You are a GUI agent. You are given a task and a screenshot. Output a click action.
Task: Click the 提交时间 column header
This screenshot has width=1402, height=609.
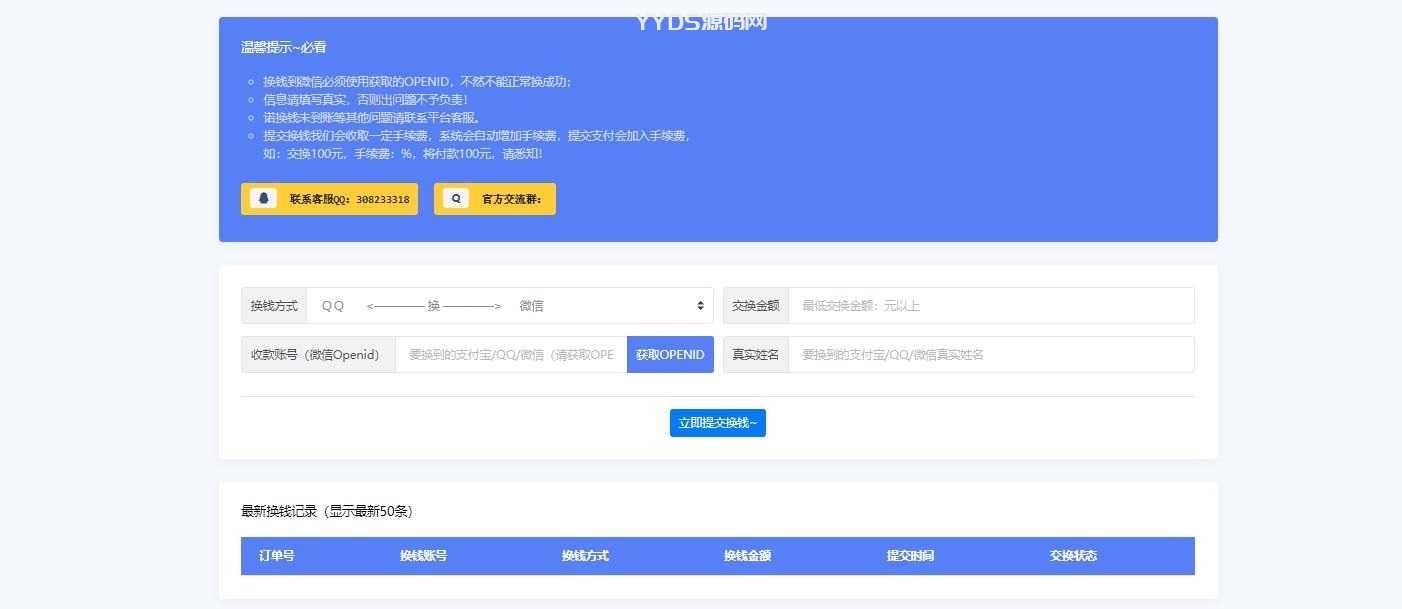click(x=912, y=555)
